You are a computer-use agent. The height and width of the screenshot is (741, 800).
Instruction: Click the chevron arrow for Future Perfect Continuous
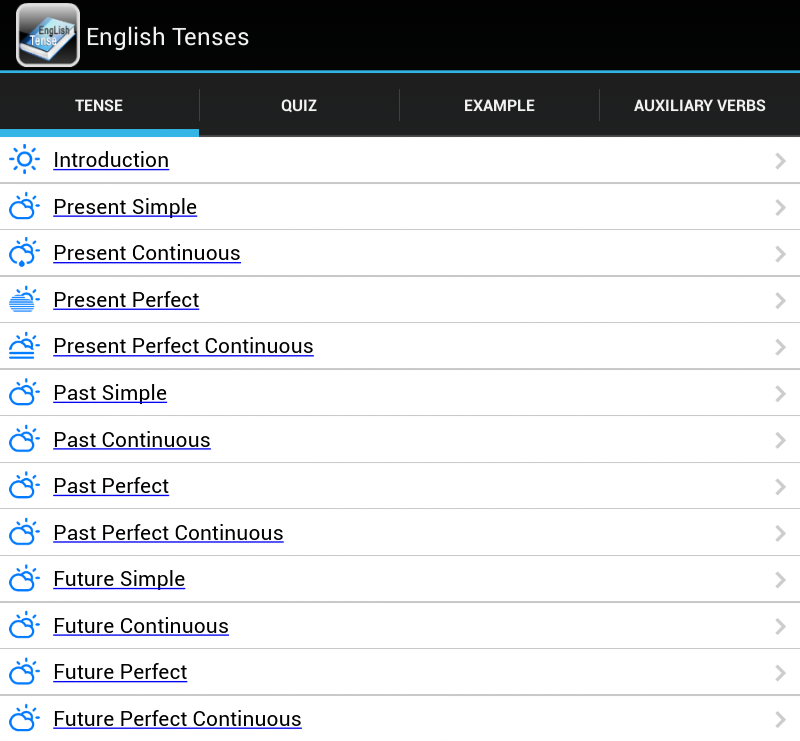click(780, 719)
